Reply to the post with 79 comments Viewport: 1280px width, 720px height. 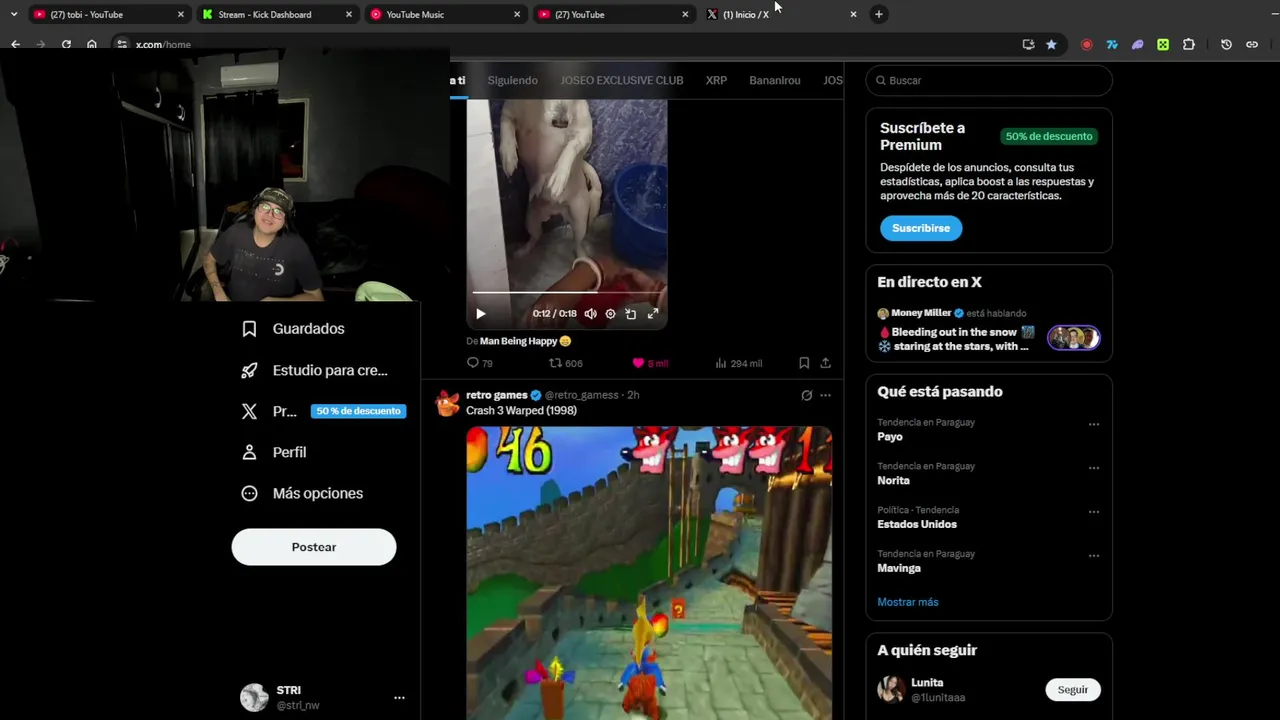point(480,363)
